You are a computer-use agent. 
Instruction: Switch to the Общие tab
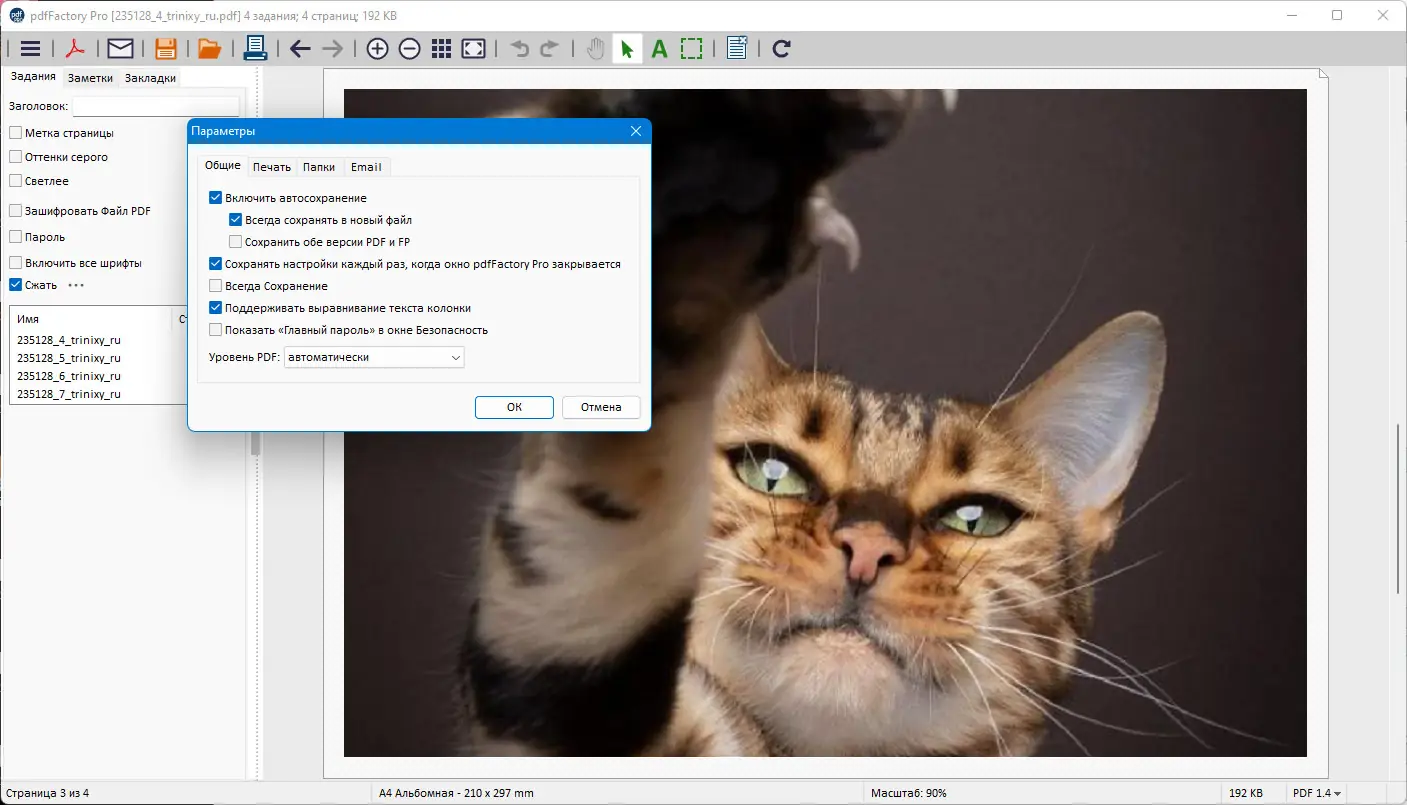click(x=222, y=166)
